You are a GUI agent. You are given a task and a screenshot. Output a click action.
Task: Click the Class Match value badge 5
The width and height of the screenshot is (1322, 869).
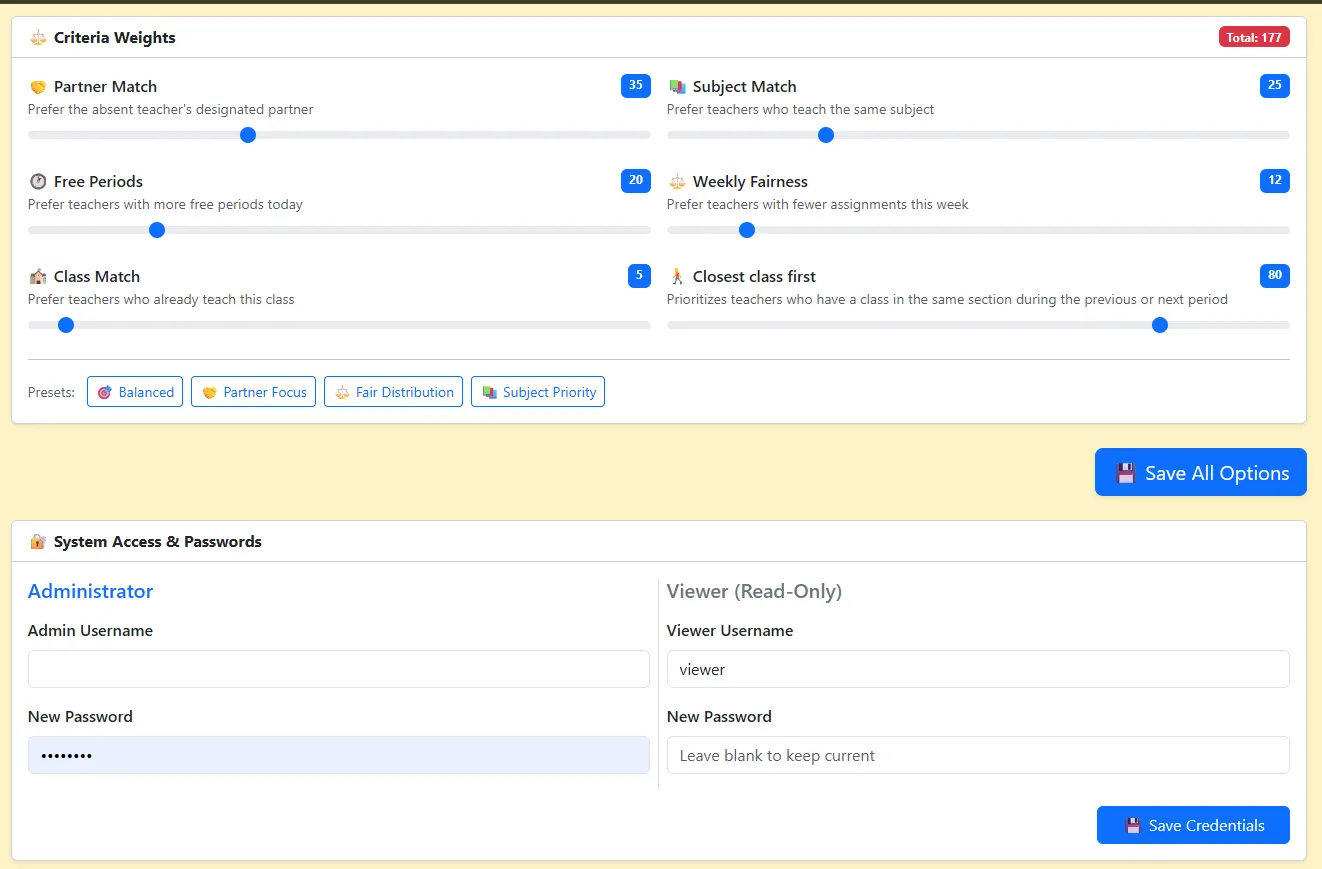[x=639, y=276]
